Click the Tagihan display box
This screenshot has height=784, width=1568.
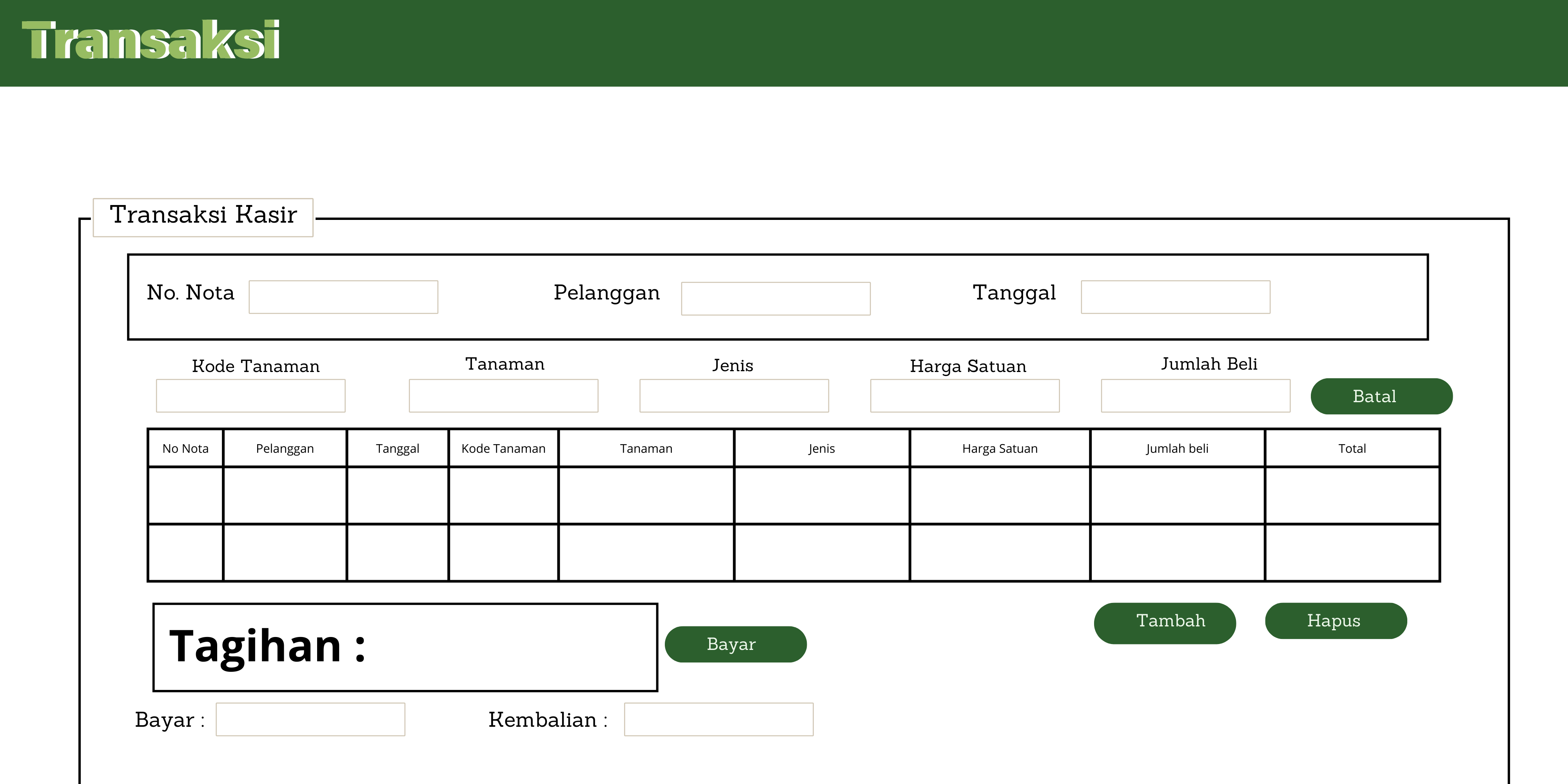click(x=405, y=647)
